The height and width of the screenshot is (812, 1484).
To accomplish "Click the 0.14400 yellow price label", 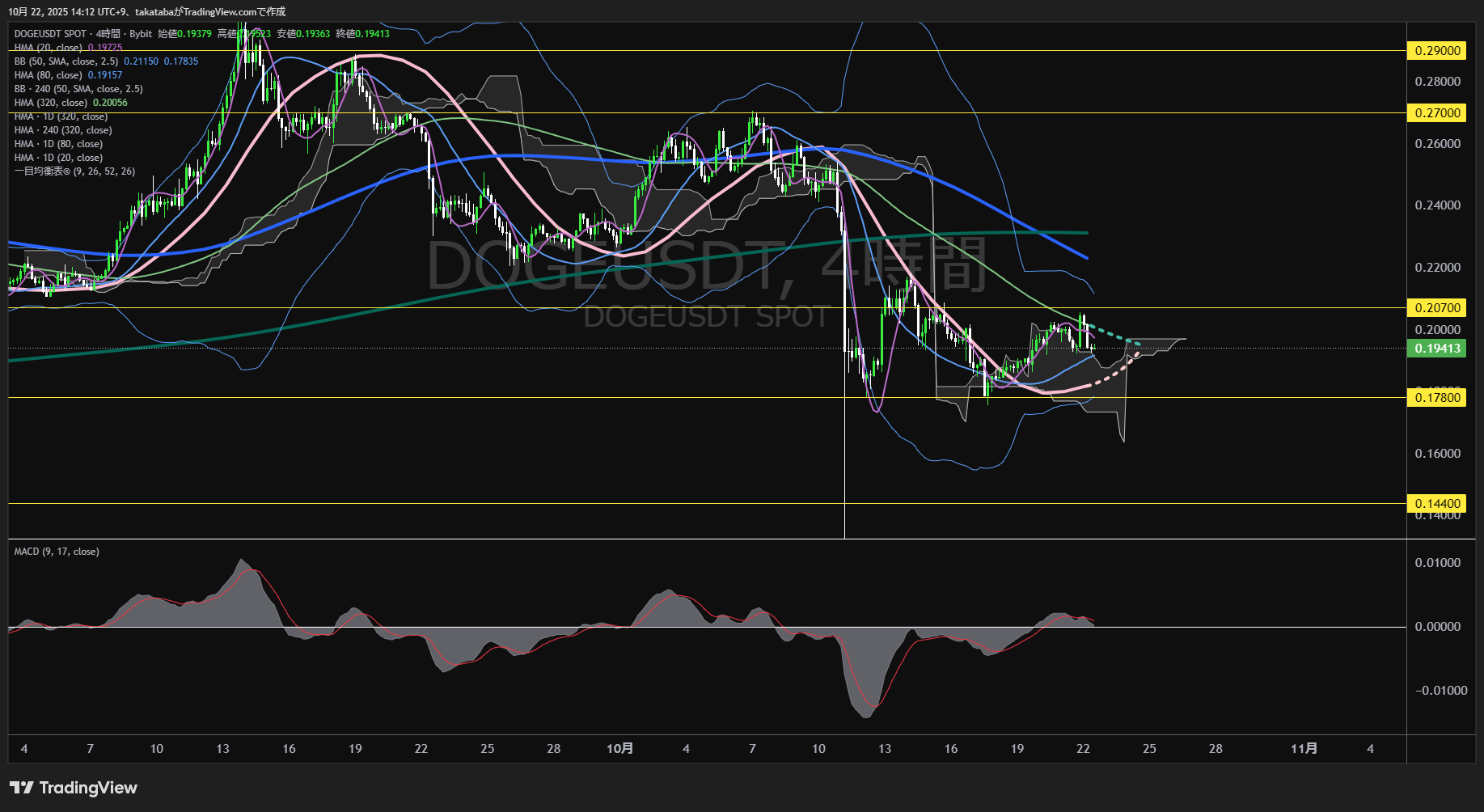I will point(1437,503).
